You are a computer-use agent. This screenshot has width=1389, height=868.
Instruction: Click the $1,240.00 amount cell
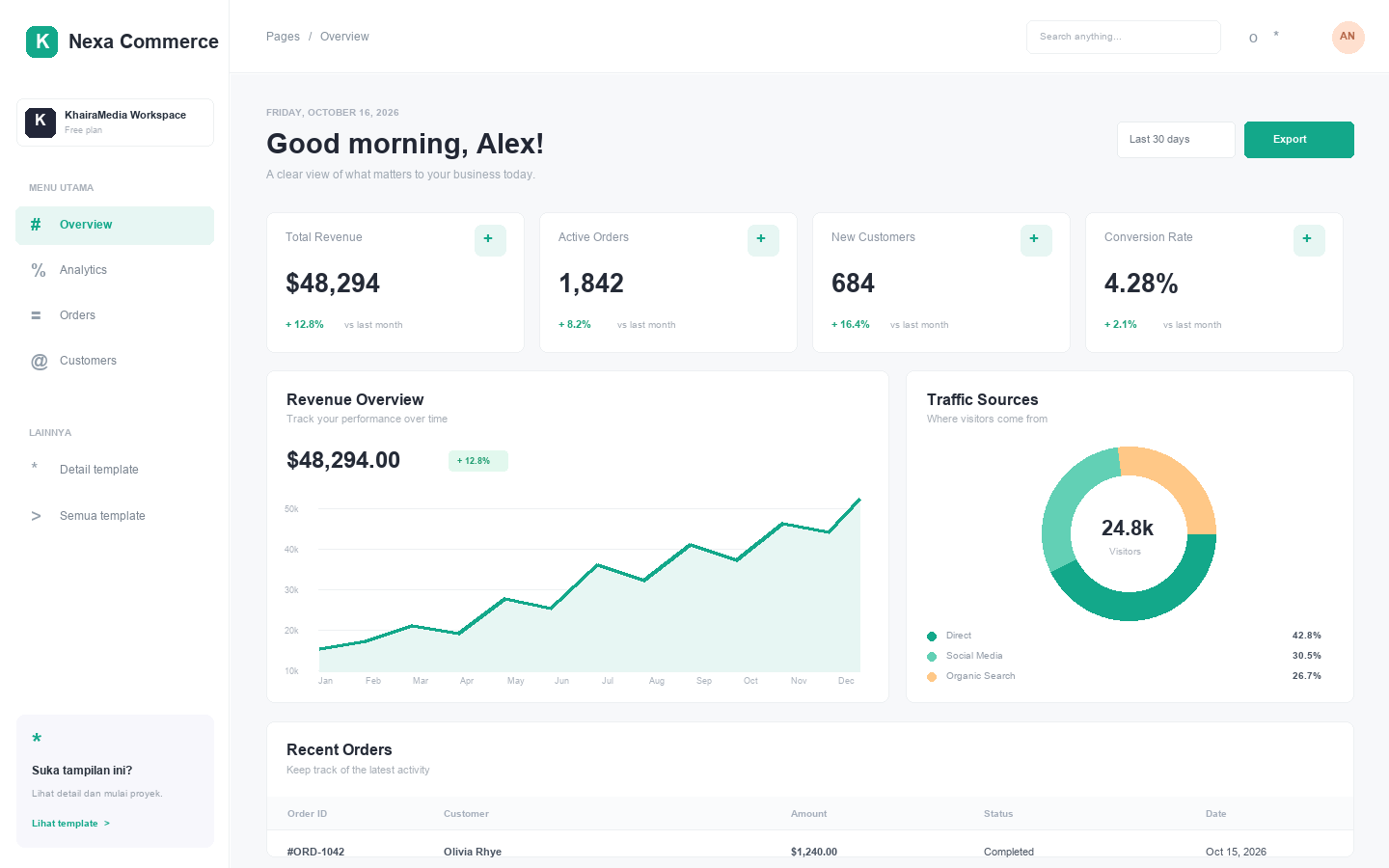coord(814,852)
